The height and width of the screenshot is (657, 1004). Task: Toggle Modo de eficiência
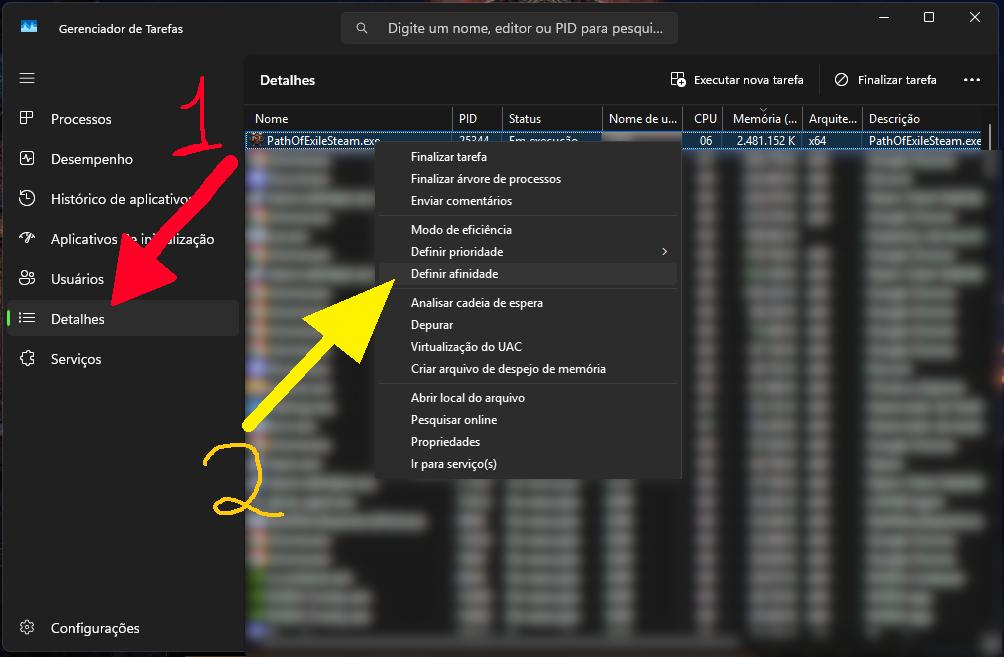click(528, 229)
